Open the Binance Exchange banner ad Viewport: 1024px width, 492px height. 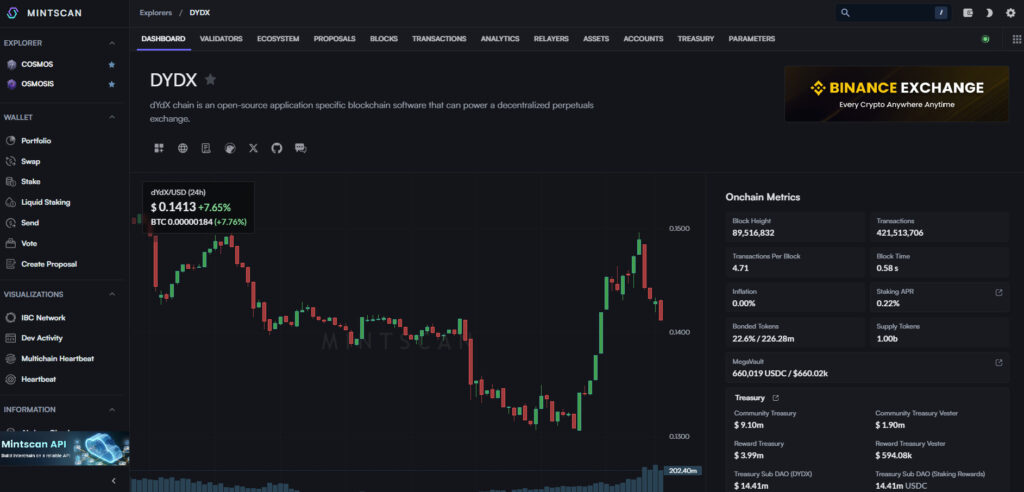click(x=897, y=93)
